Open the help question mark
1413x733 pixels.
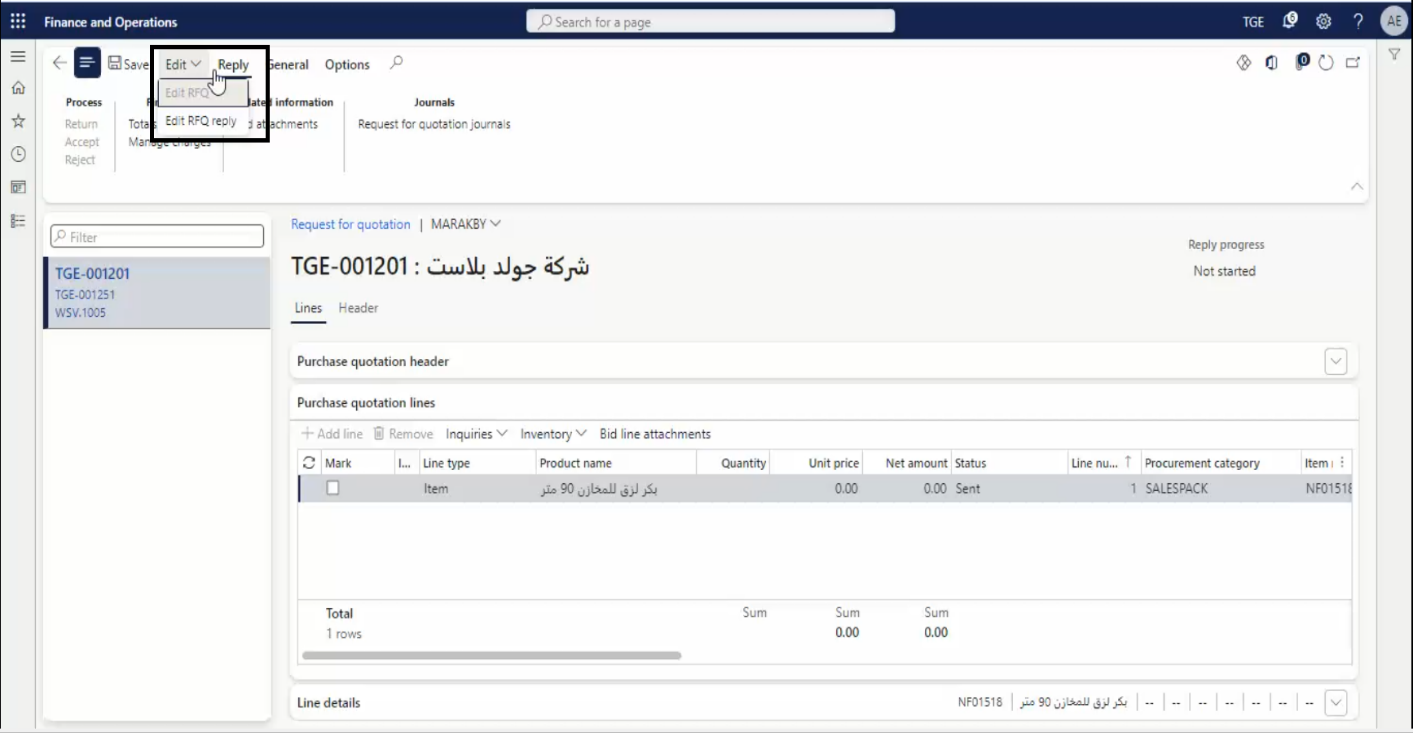tap(1358, 22)
